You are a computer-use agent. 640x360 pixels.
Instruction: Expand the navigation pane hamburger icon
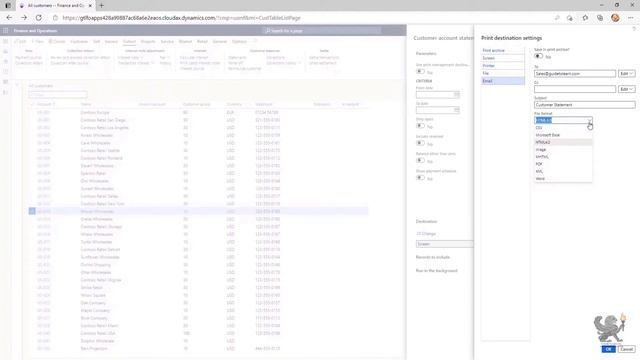click(x=5, y=42)
